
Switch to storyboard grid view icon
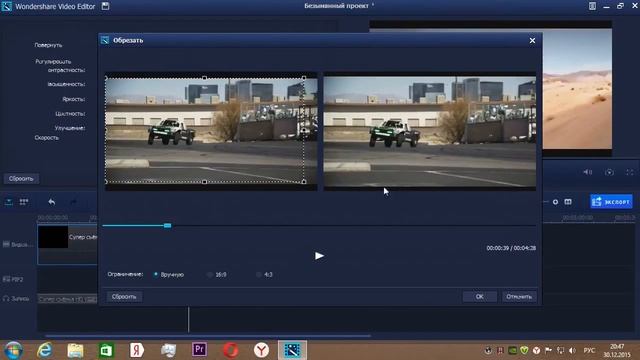click(24, 202)
